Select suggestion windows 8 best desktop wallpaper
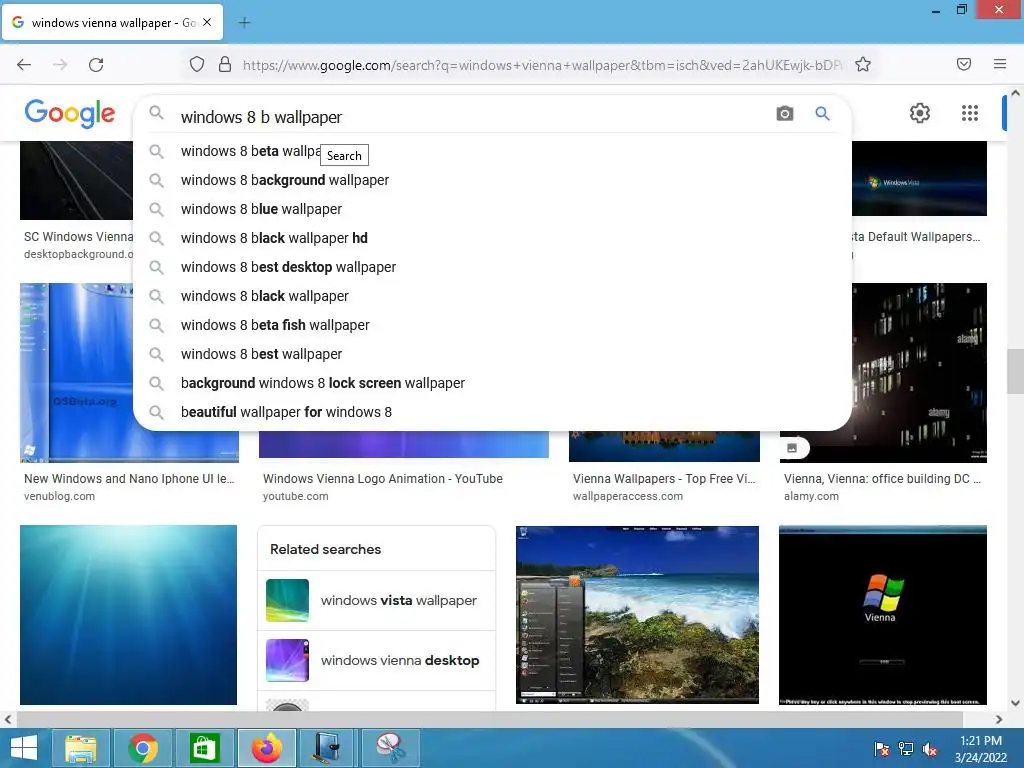Viewport: 1024px width, 768px height. click(x=492, y=267)
